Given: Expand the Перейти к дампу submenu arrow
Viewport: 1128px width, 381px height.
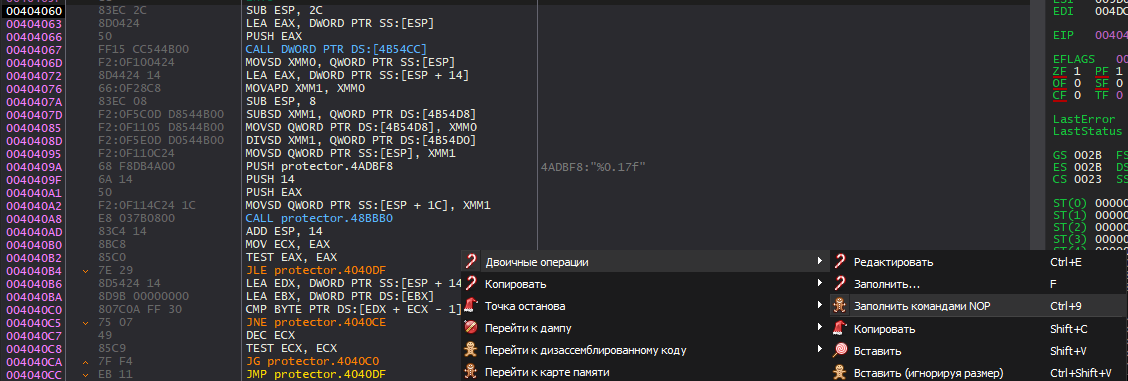Looking at the screenshot, I should pos(819,328).
